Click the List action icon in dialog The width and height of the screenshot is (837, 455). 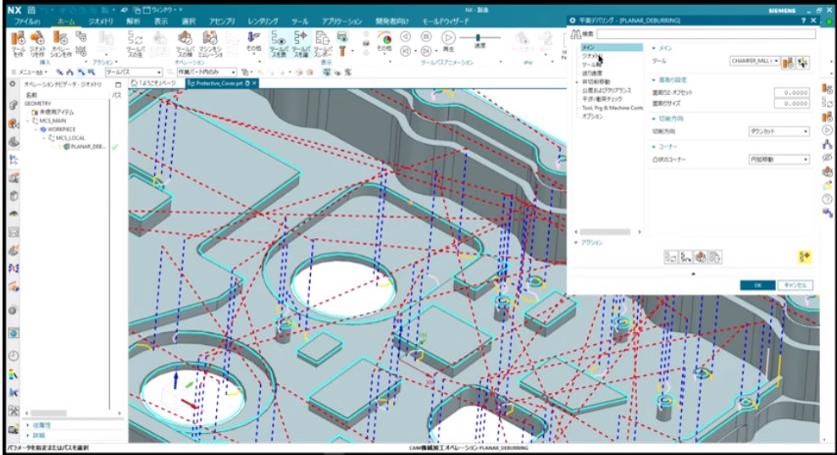[715, 257]
